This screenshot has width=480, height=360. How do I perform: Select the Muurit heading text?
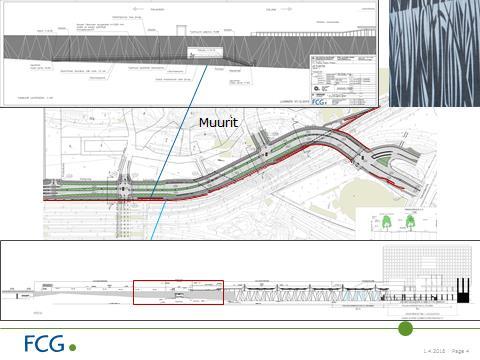click(x=218, y=123)
